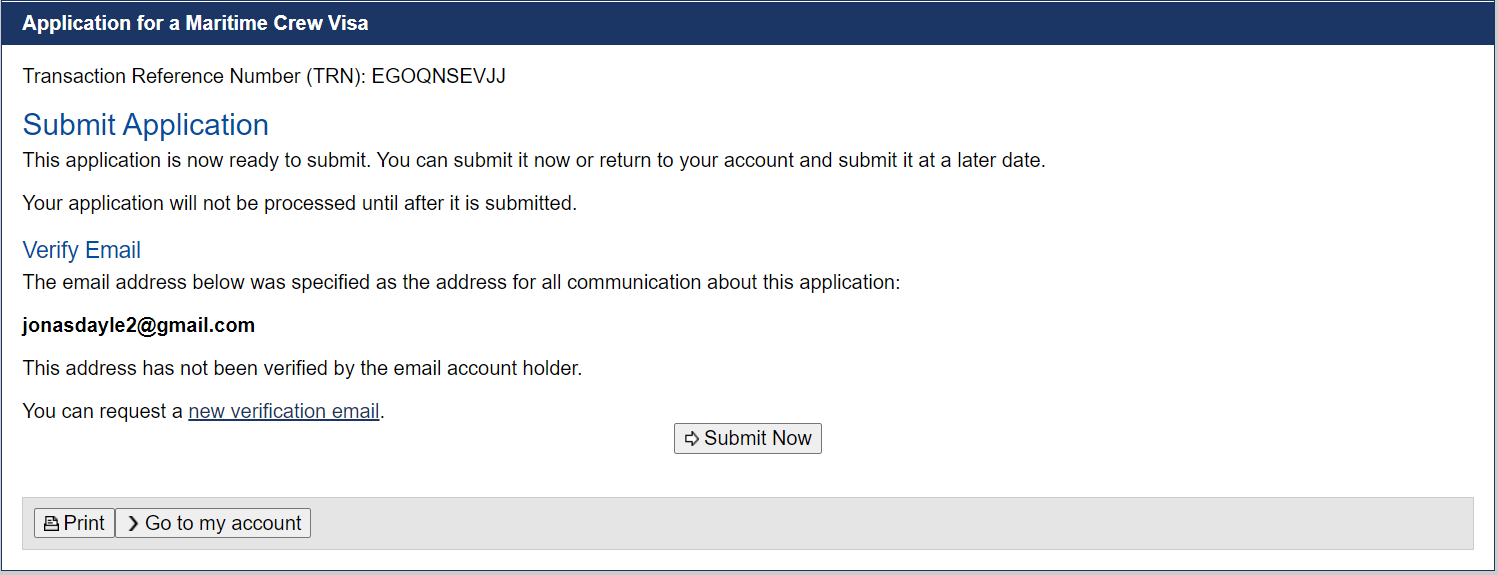This screenshot has height=575, width=1498.
Task: Click the printer icon in the footer bar
Action: click(51, 523)
